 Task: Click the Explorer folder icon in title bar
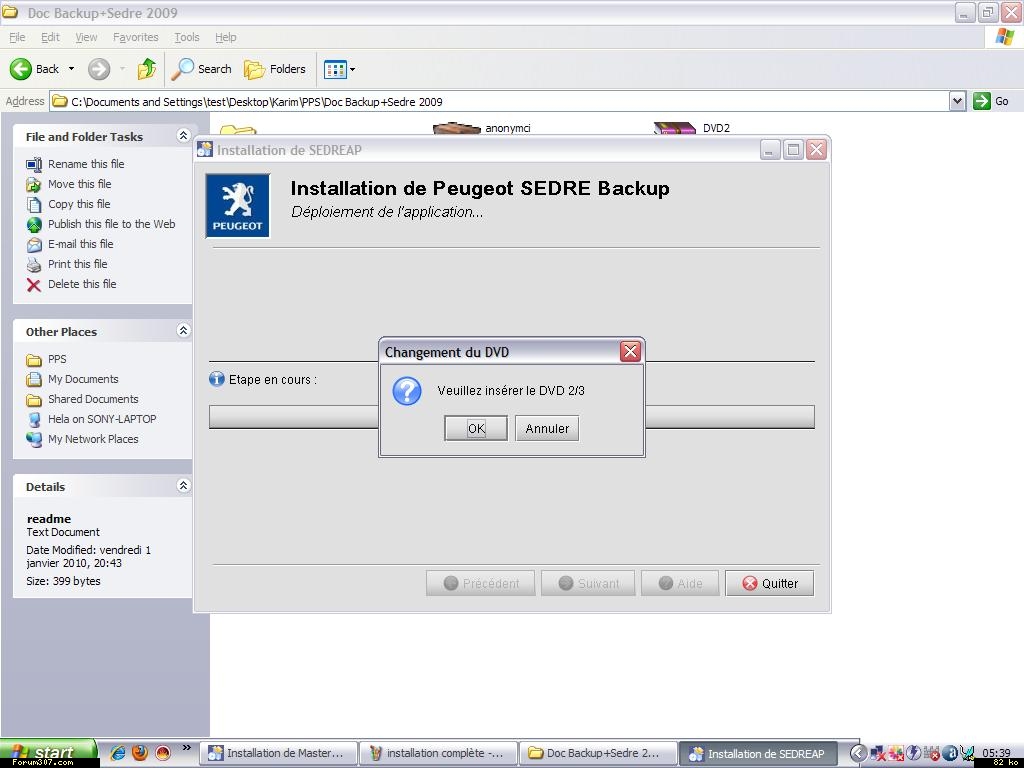click(10, 12)
